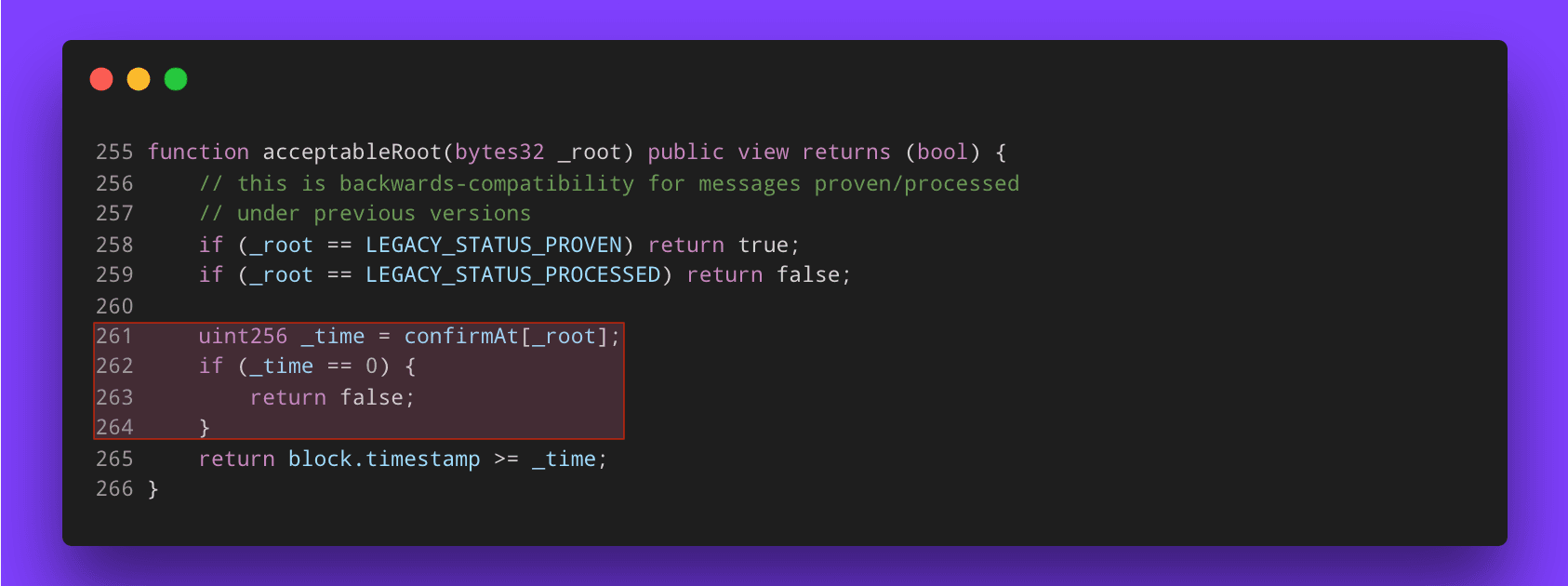Click the LEGACY_STATUS_PROVEN constant
1568x586 pixels.
click(494, 245)
